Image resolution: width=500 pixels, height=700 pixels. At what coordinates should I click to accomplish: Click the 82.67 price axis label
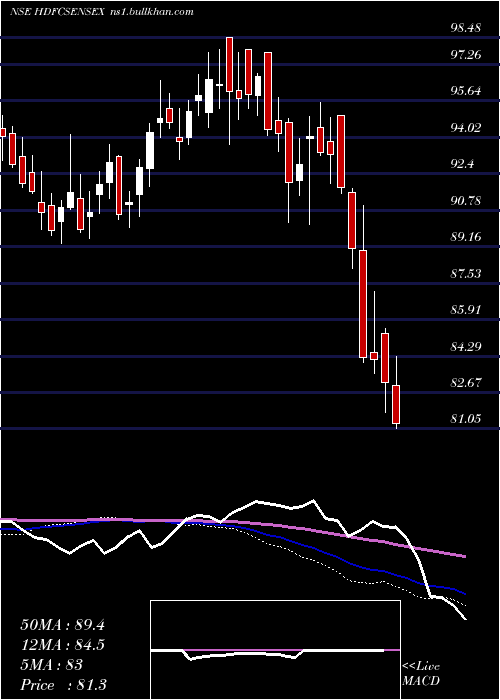(x=465, y=382)
